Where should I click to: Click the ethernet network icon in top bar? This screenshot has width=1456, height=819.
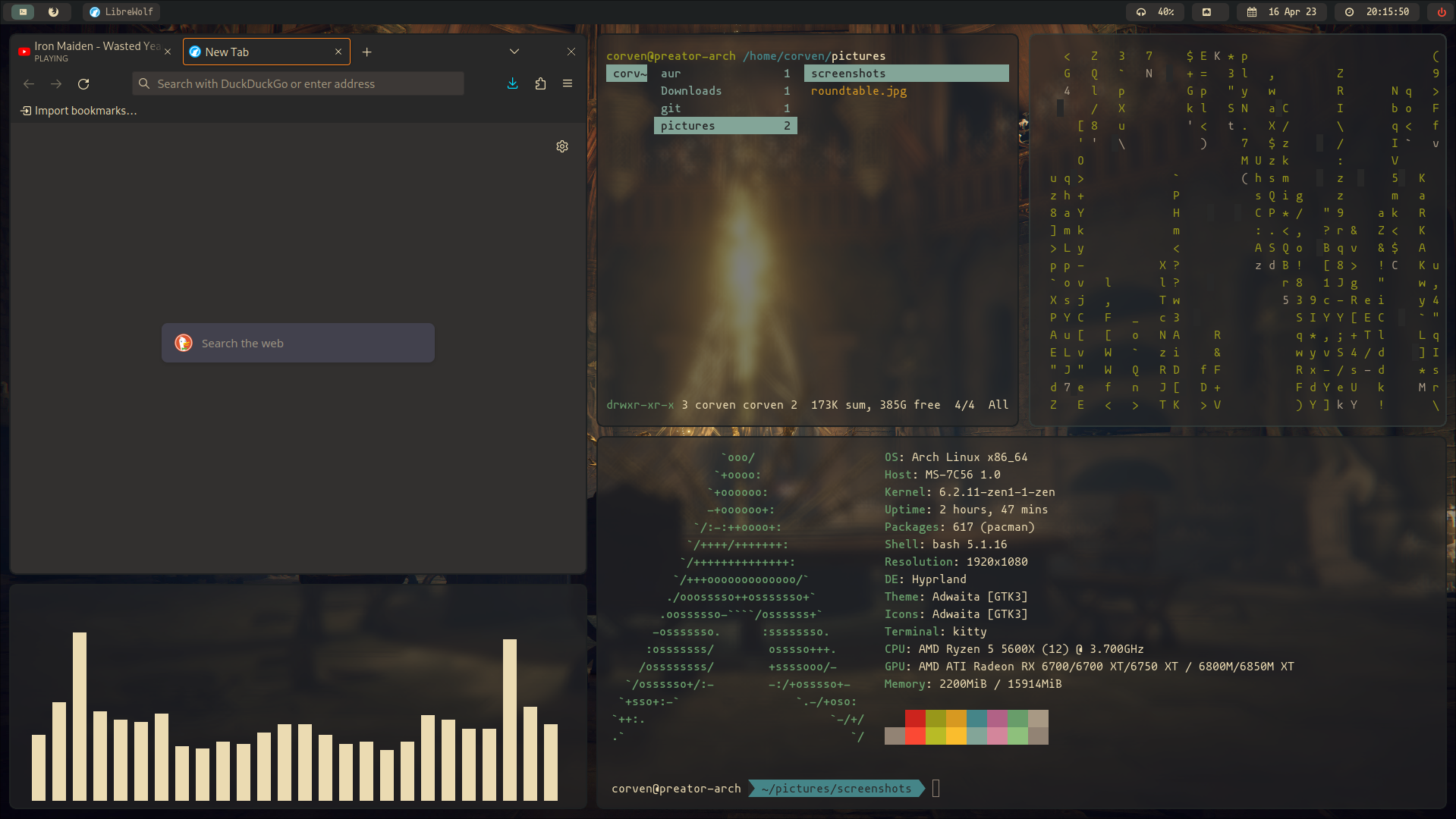click(x=1206, y=11)
